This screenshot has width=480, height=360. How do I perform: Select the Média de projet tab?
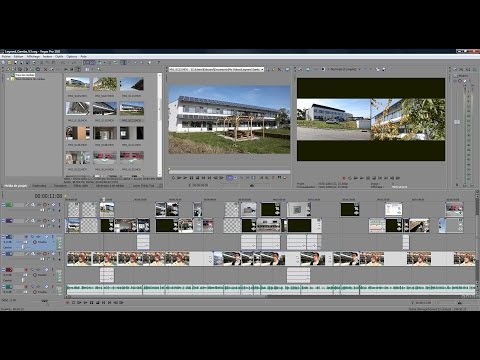point(15,186)
